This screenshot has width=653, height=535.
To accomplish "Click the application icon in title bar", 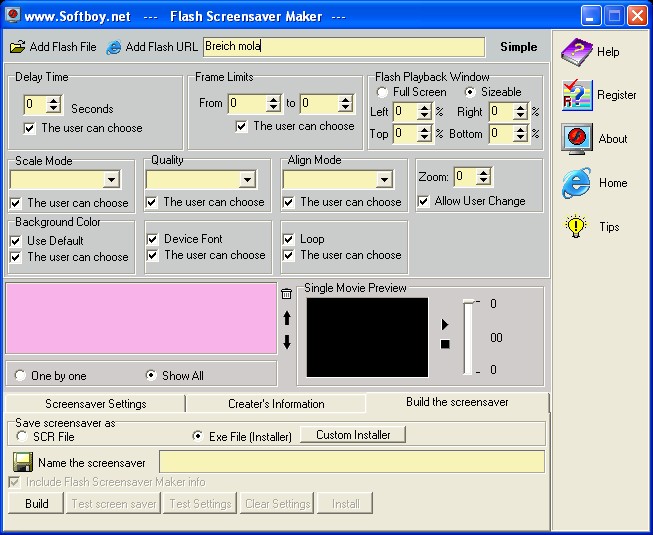I will pyautogui.click(x=13, y=15).
